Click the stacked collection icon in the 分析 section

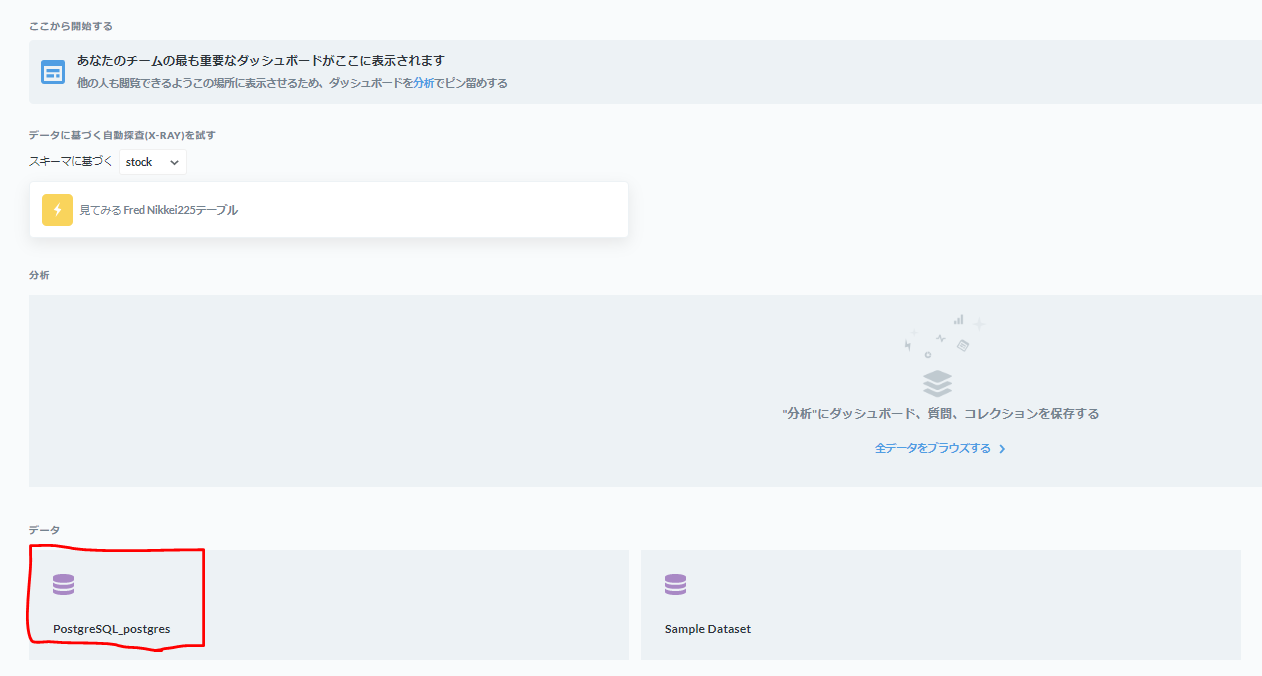(x=938, y=383)
